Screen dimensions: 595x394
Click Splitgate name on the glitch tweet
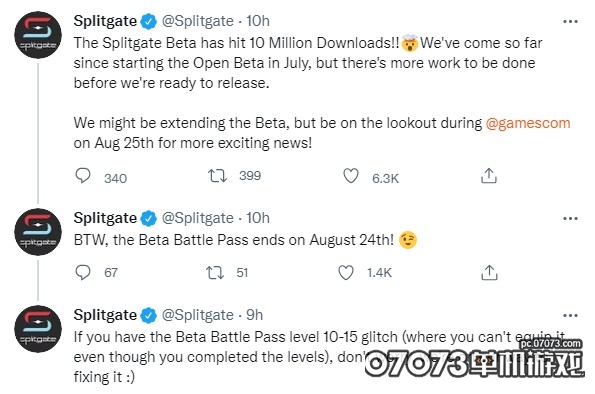[x=105, y=315]
